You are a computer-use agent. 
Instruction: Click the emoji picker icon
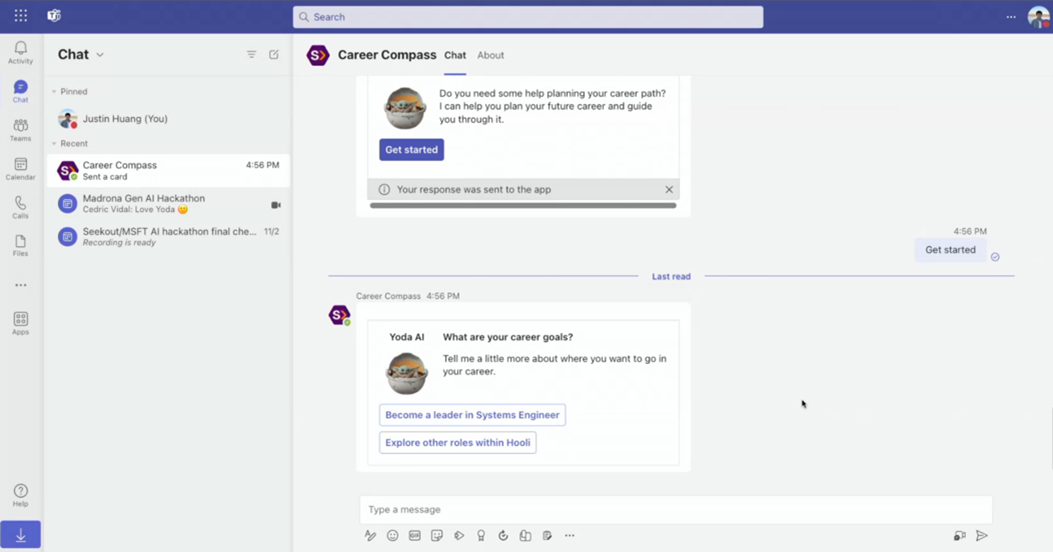tap(393, 536)
